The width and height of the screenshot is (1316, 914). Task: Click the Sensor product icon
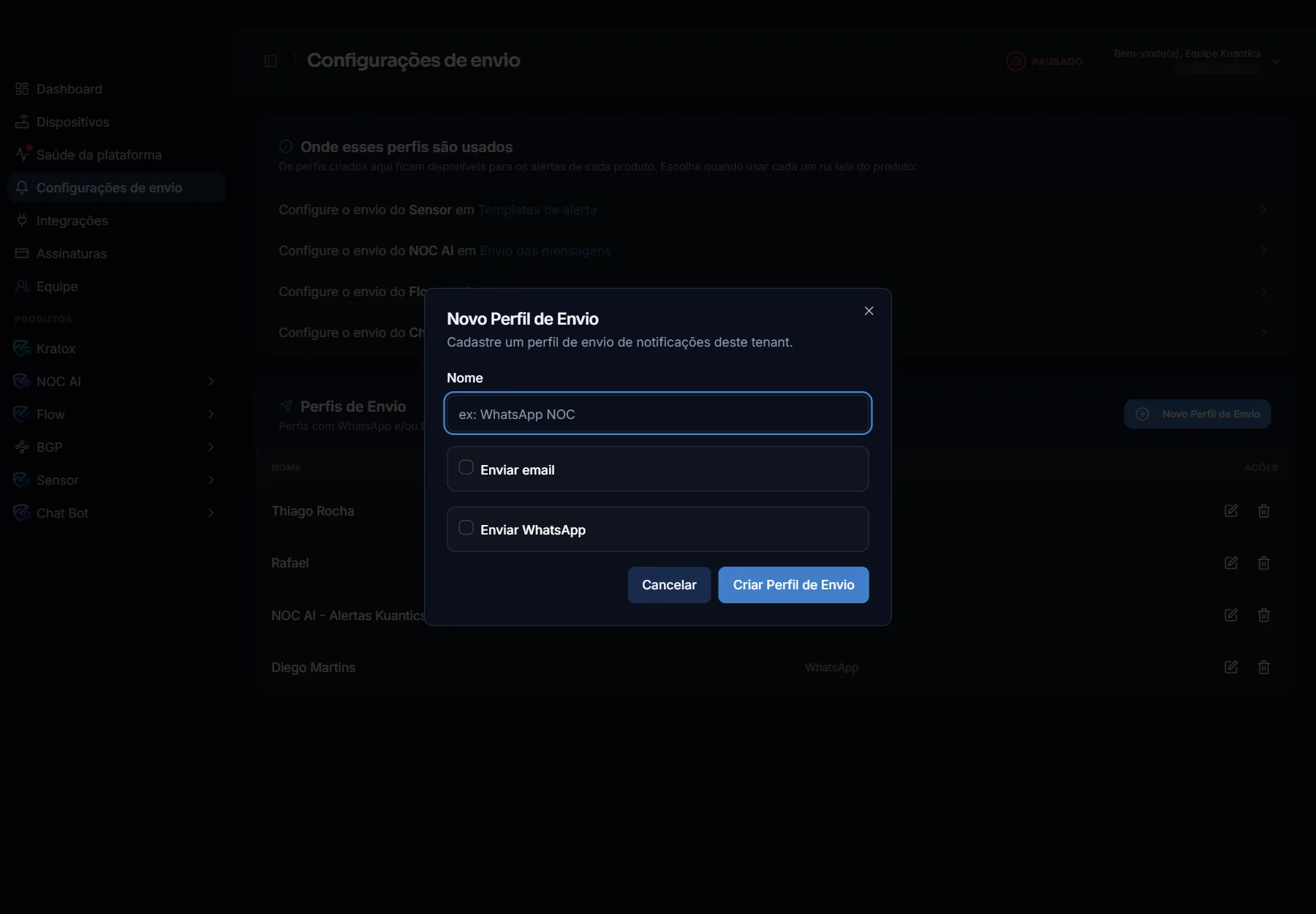[x=22, y=480]
